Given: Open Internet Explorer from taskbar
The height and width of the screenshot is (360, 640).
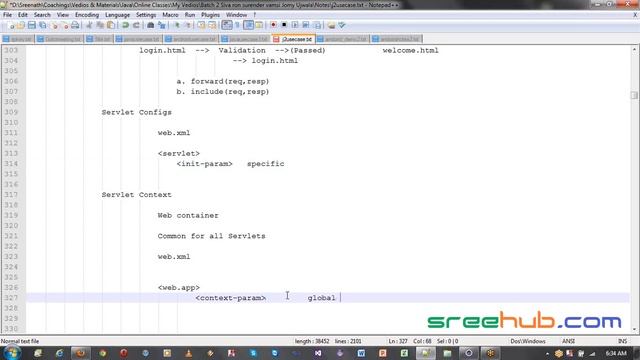Looking at the screenshot, I should coord(59,353).
